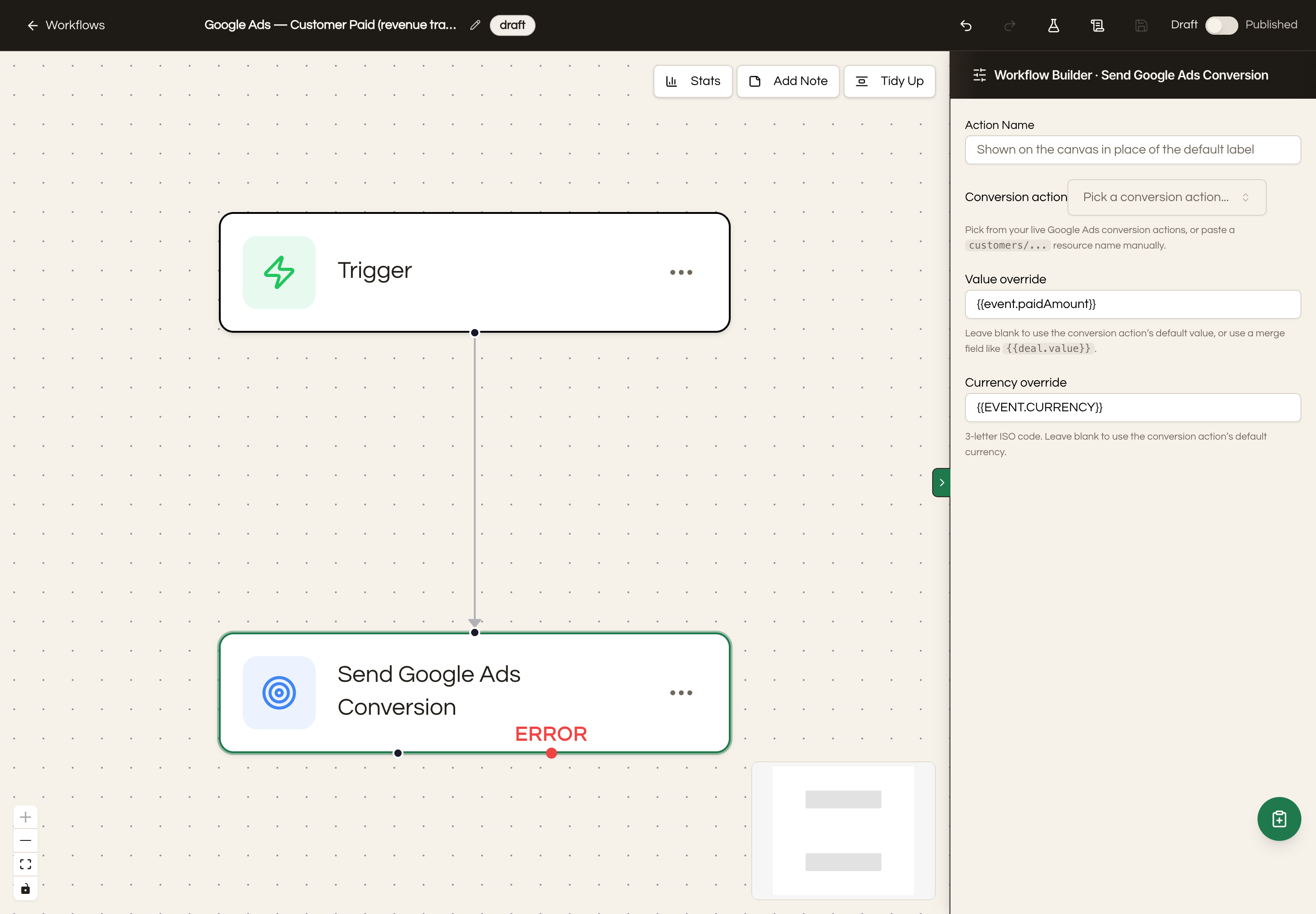Fit view to canvas
This screenshot has width=1316, height=914.
(x=25, y=864)
